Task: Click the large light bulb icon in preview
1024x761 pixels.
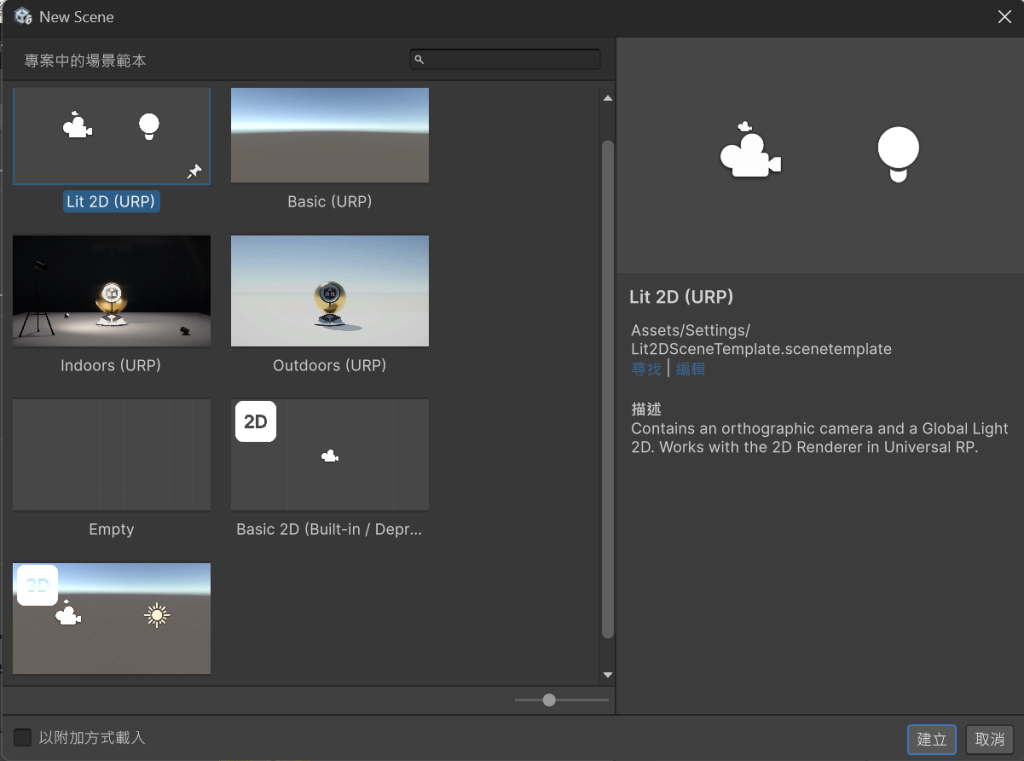Action: 899,154
